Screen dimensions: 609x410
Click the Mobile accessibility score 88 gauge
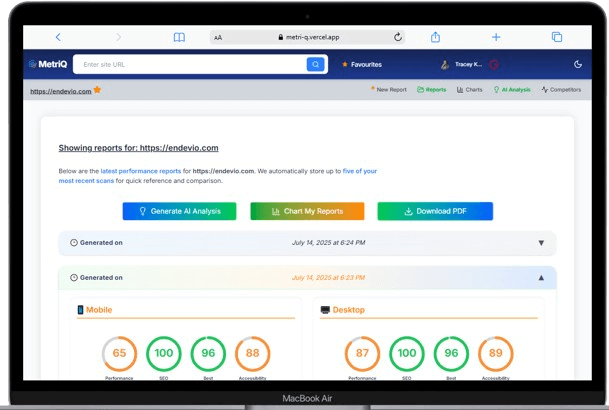252,353
